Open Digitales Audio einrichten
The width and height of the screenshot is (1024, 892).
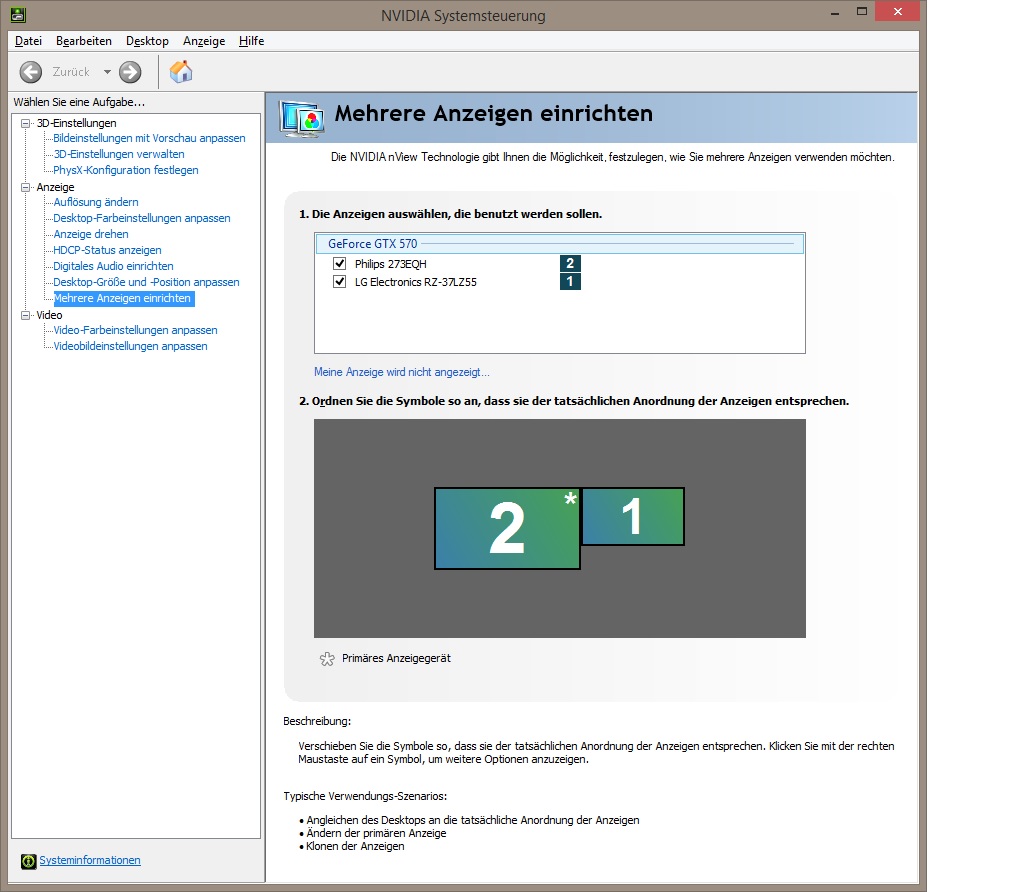pyautogui.click(x=113, y=266)
